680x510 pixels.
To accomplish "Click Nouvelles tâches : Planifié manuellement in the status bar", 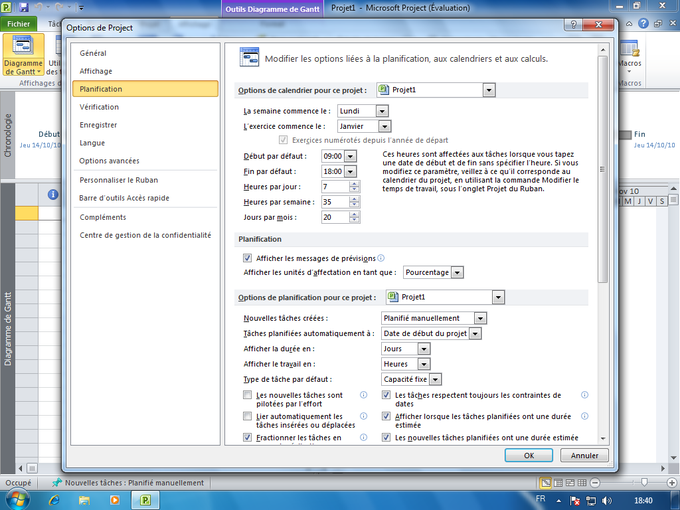I will [x=128, y=483].
